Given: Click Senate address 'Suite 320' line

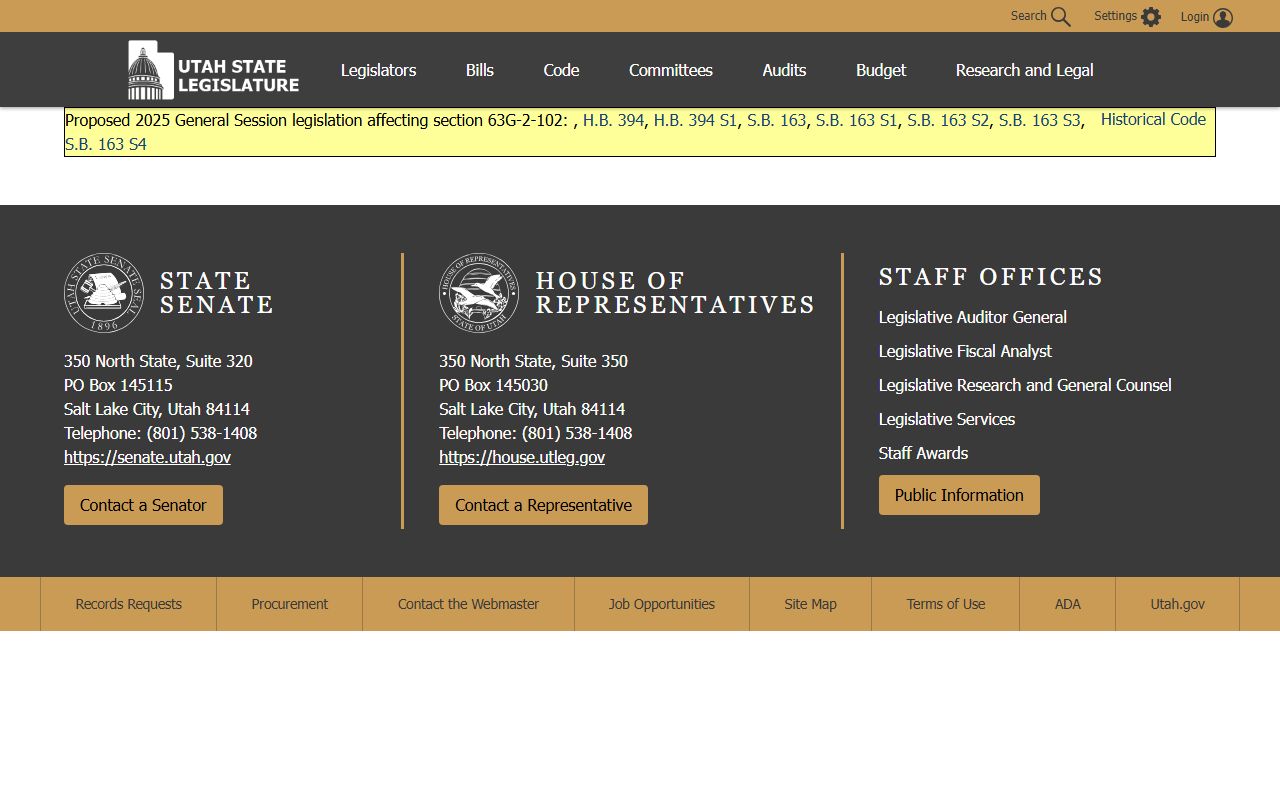Looking at the screenshot, I should point(158,361).
